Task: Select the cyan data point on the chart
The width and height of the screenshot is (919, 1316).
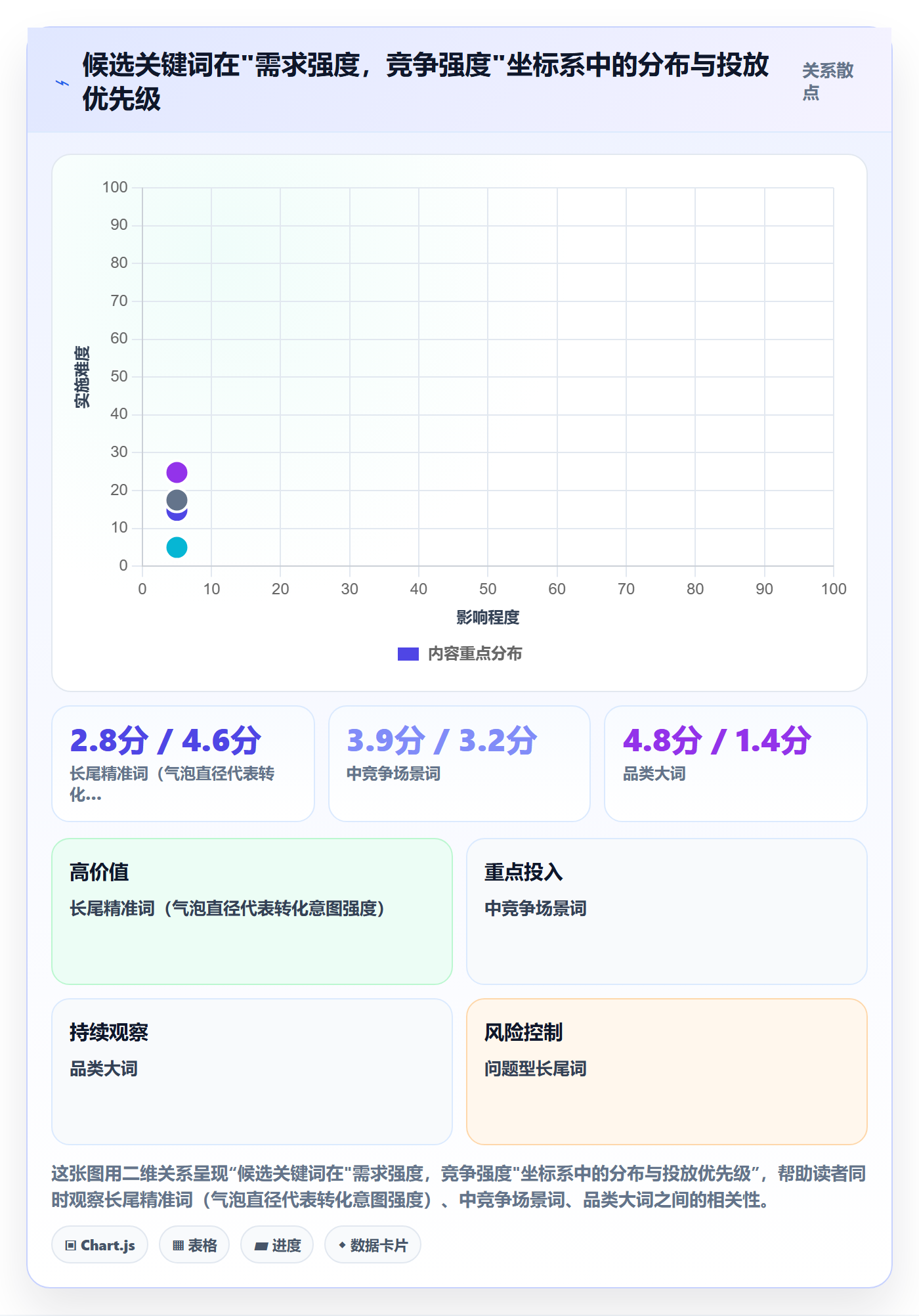Action: (177, 547)
